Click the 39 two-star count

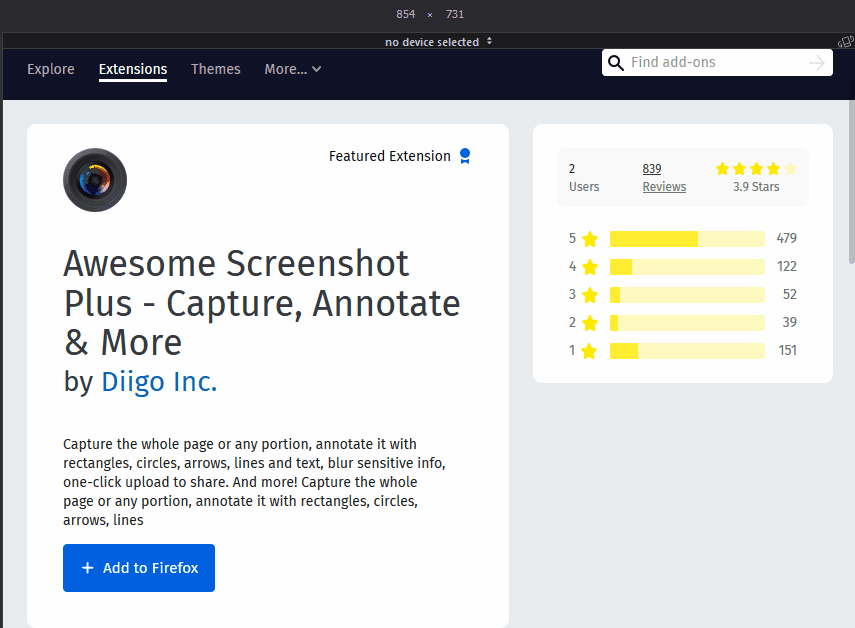tap(790, 322)
